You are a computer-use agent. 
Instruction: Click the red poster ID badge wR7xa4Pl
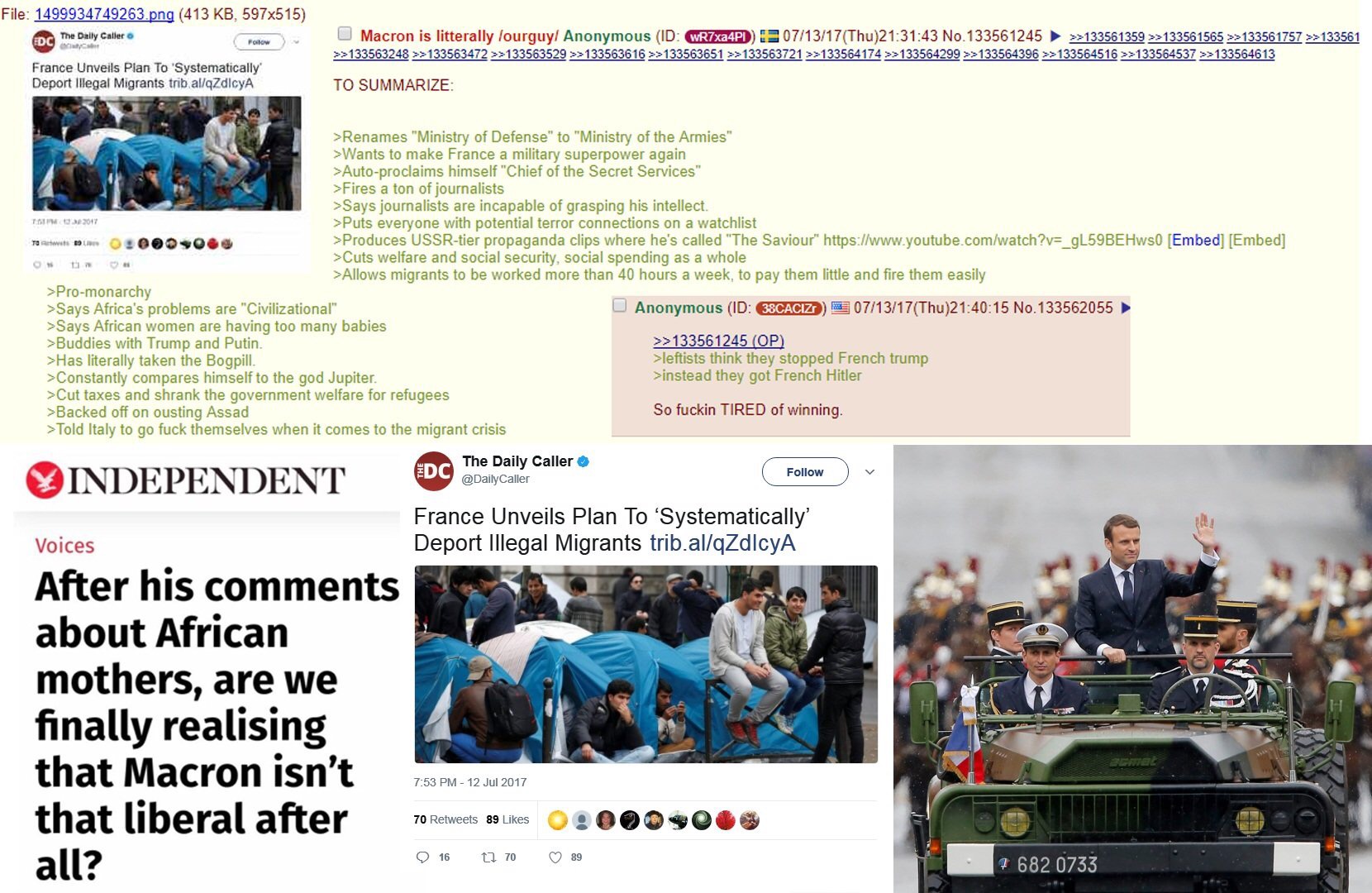[x=718, y=36]
